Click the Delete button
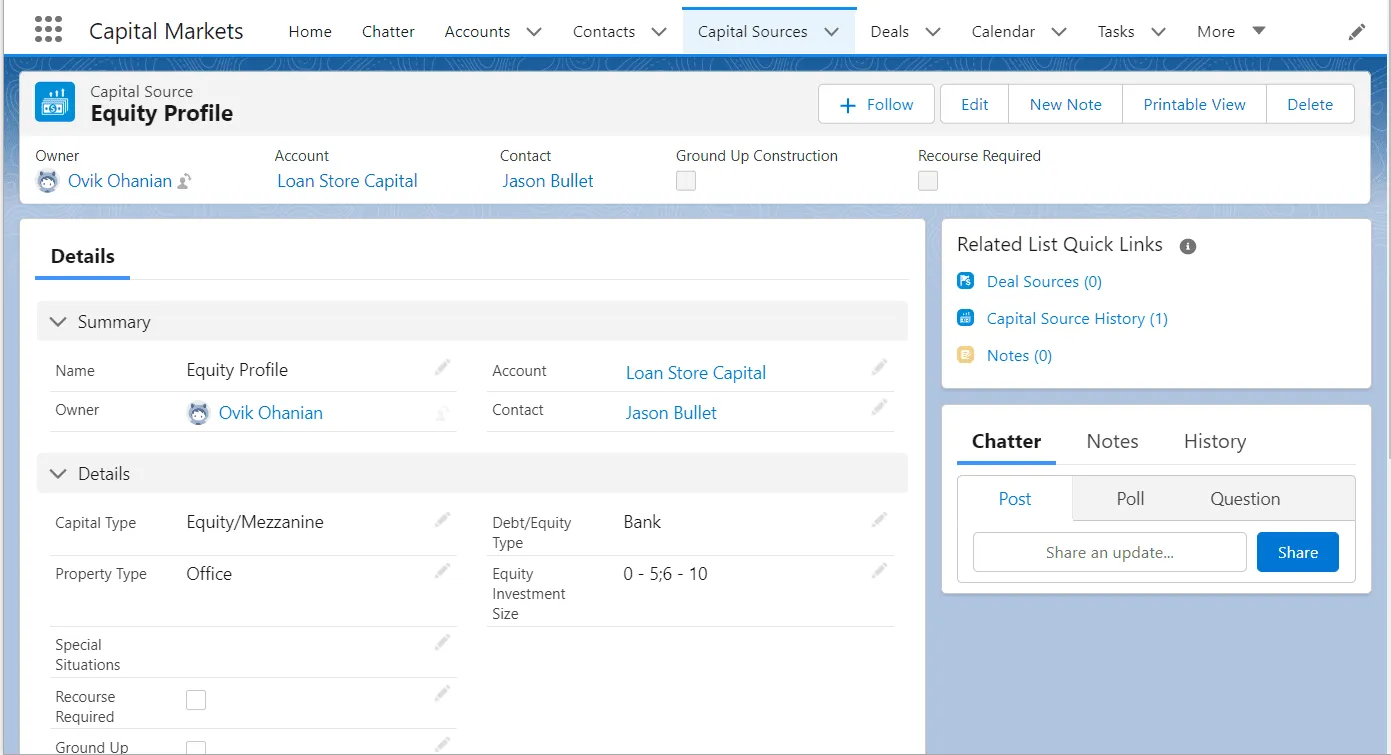Viewport: 1391px width, 755px height. point(1310,104)
